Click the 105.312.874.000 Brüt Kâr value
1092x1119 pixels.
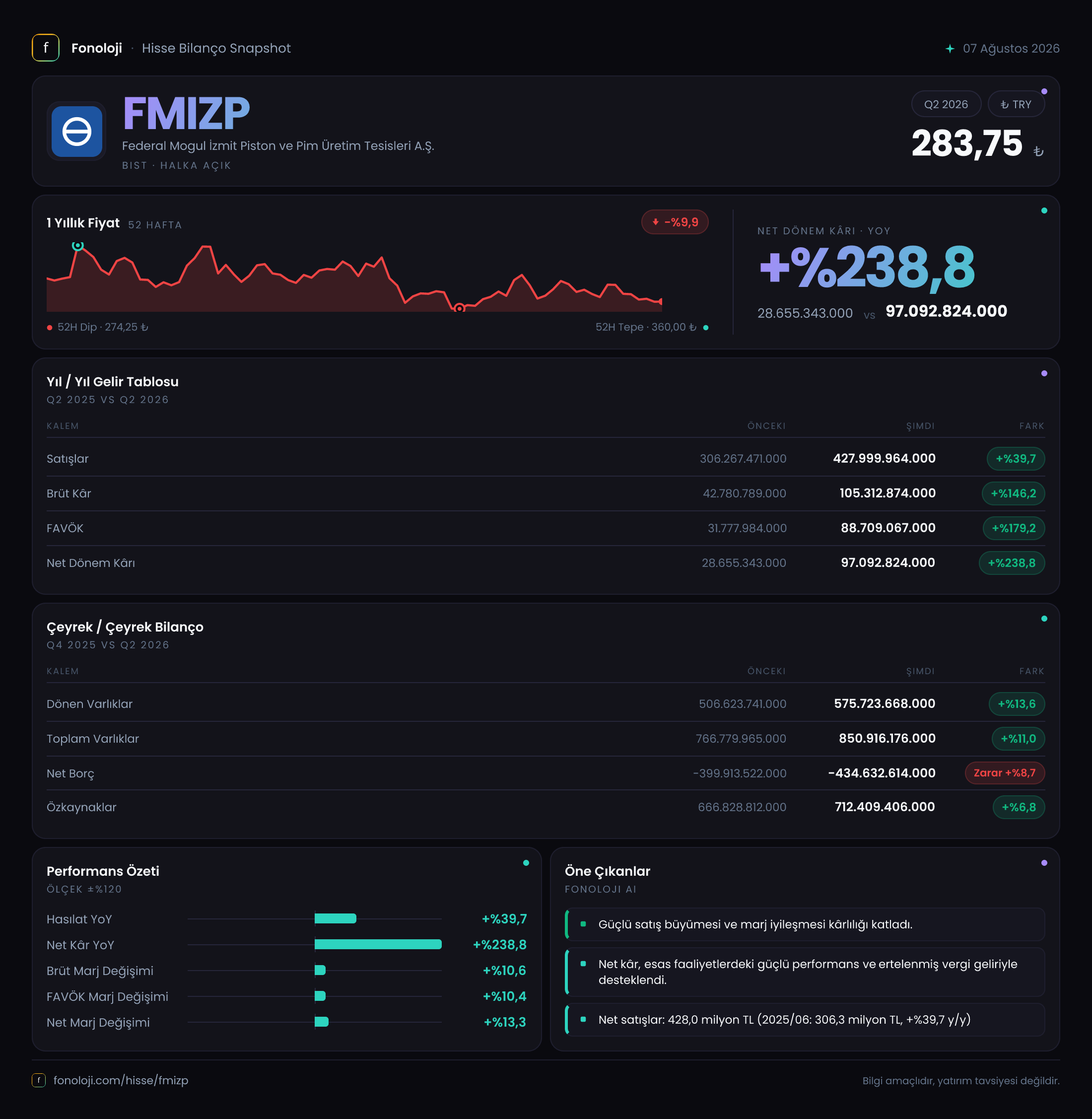pos(887,493)
